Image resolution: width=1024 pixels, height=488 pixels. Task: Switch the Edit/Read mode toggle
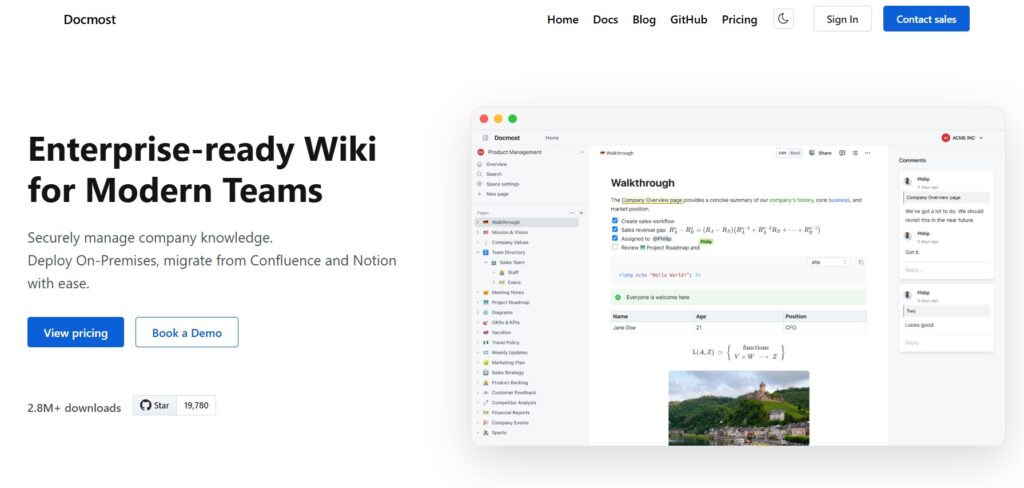coord(789,153)
